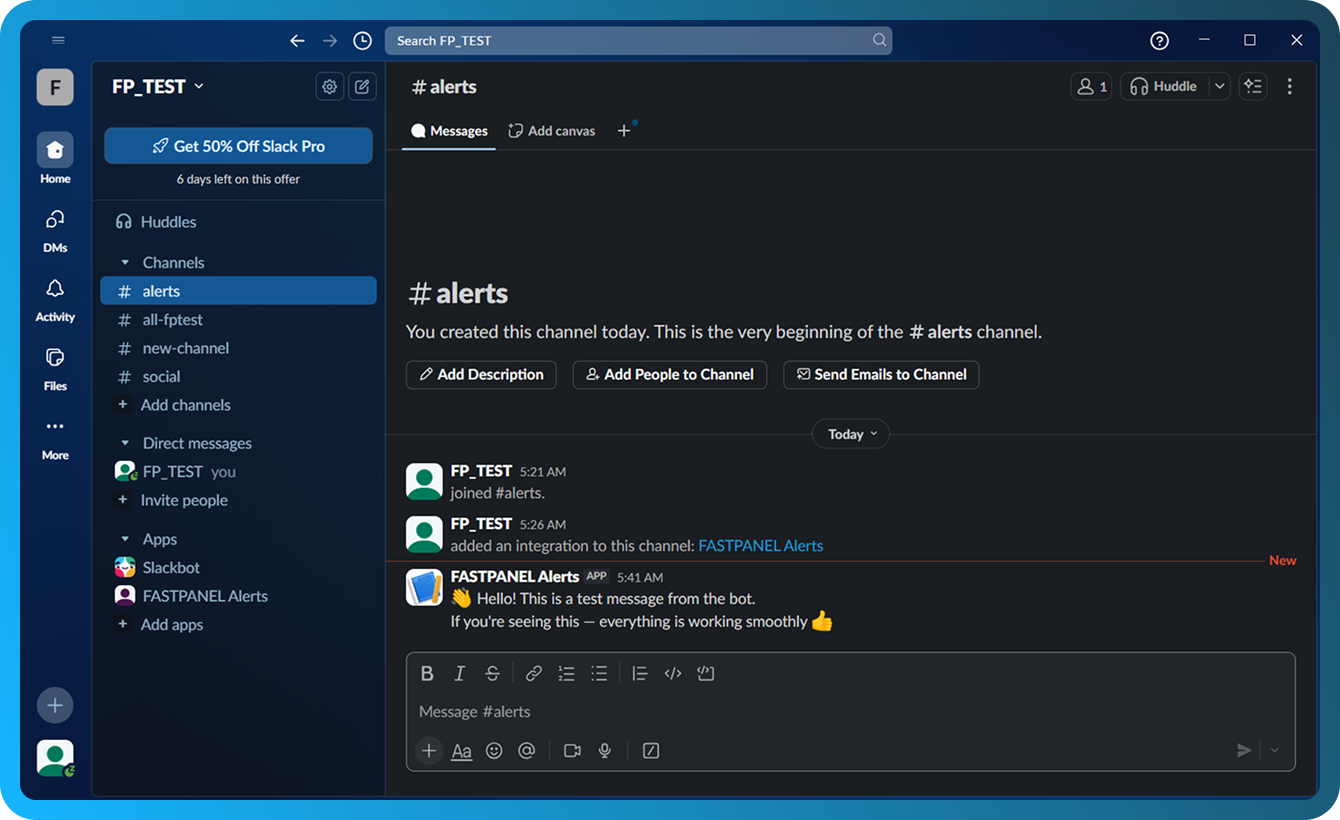Viewport: 1340px width, 820px height.
Task: Collapse the Channels section
Action: (x=124, y=262)
